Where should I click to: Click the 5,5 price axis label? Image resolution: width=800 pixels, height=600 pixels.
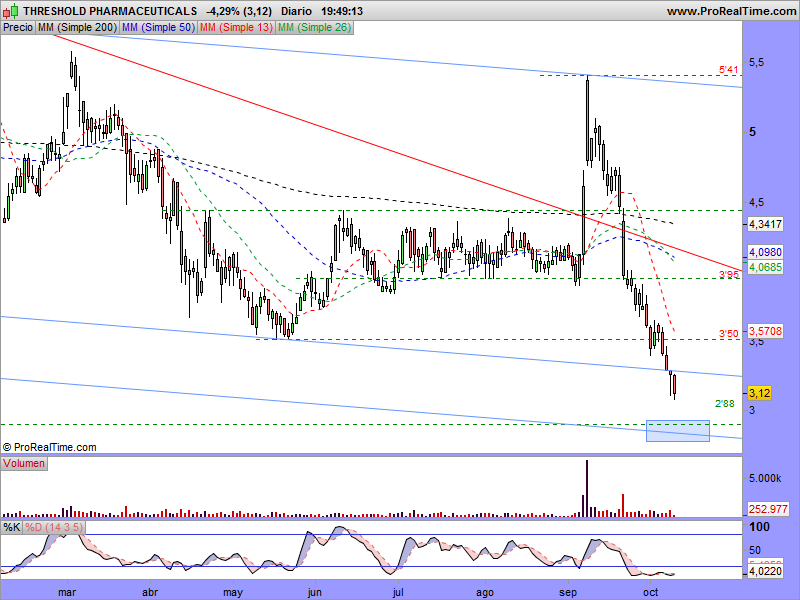point(756,62)
